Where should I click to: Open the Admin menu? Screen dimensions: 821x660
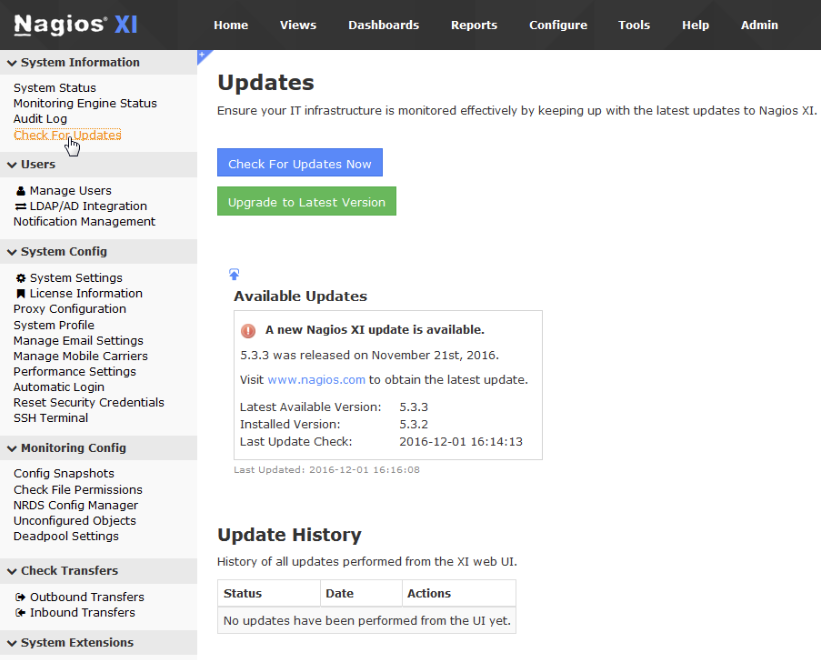pos(759,25)
